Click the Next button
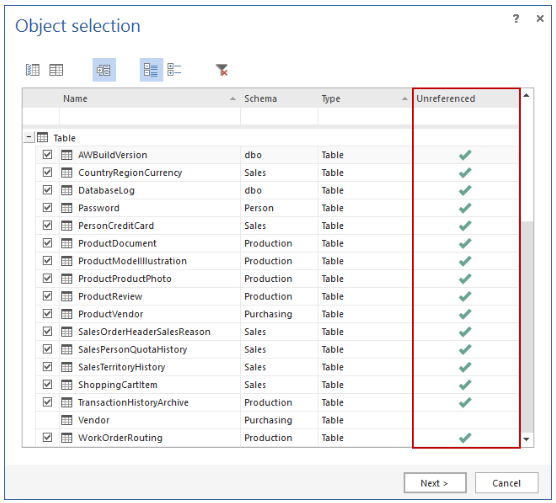Image resolution: width=556 pixels, height=503 pixels. coord(435,483)
